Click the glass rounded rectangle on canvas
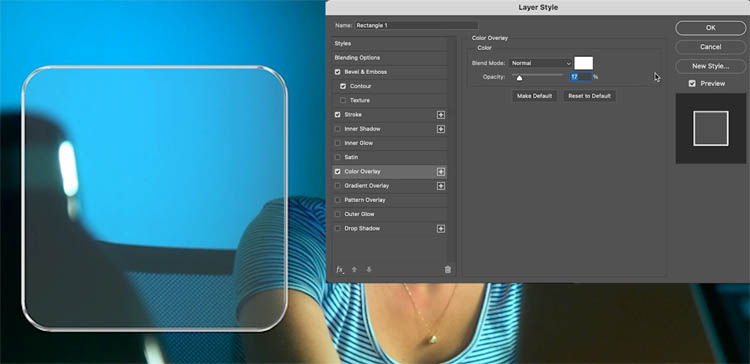 [x=154, y=199]
